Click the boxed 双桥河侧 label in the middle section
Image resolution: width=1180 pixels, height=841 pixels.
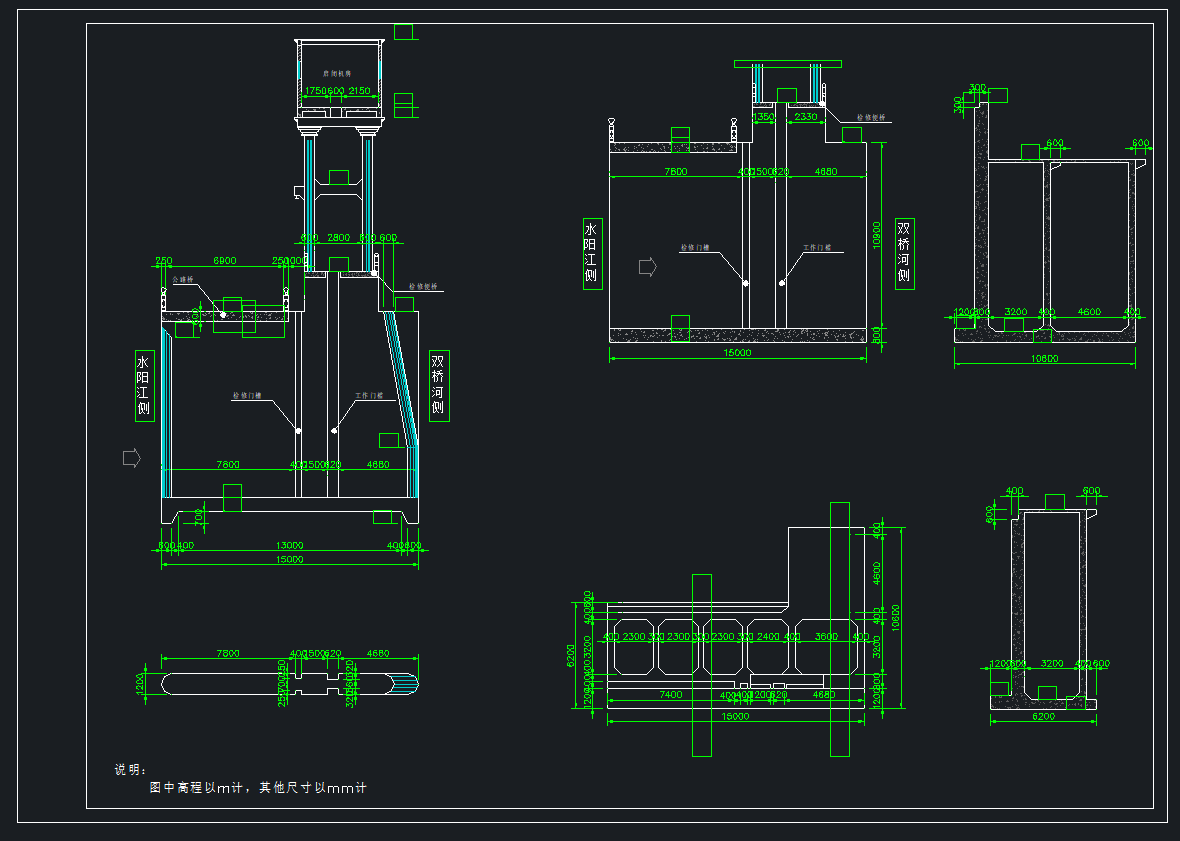[904, 254]
